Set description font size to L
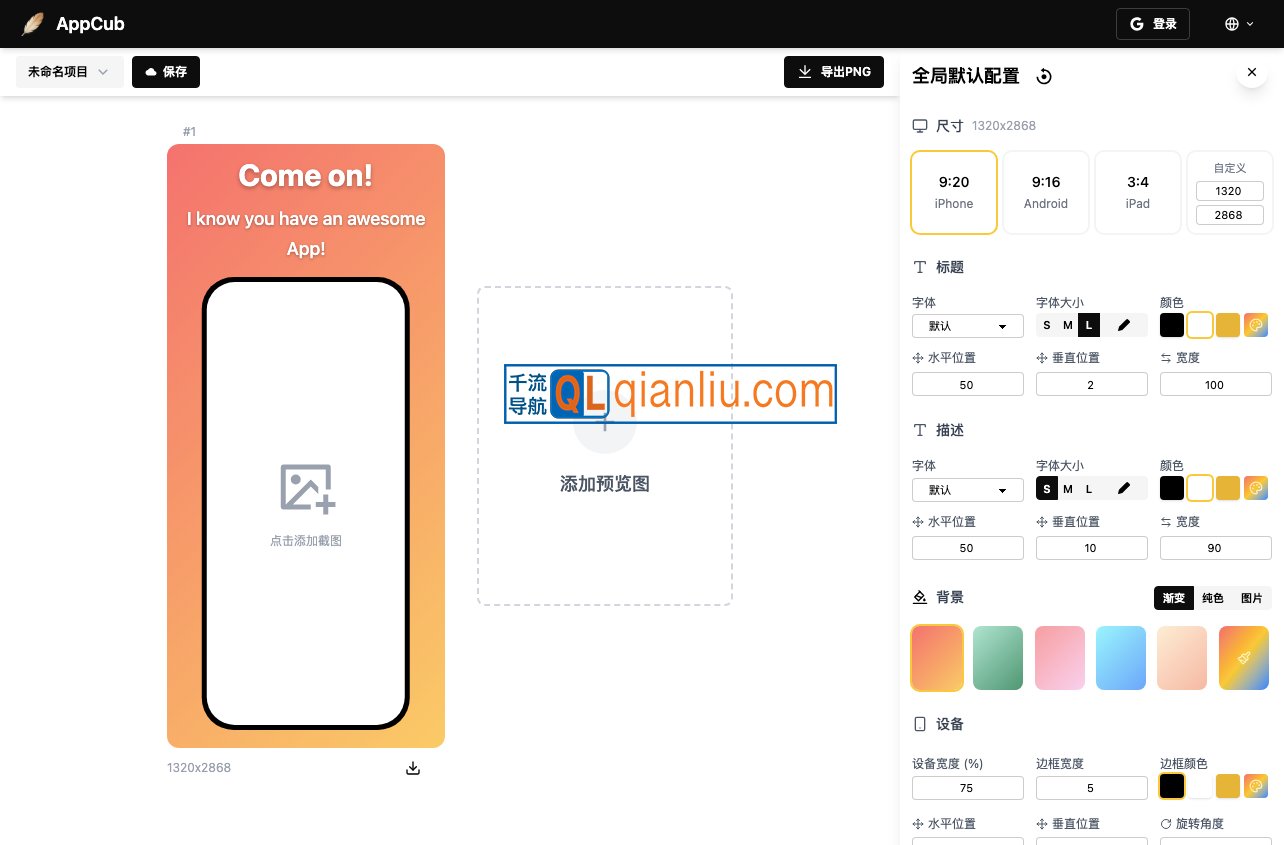Viewport: 1284px width, 845px height. point(1088,488)
